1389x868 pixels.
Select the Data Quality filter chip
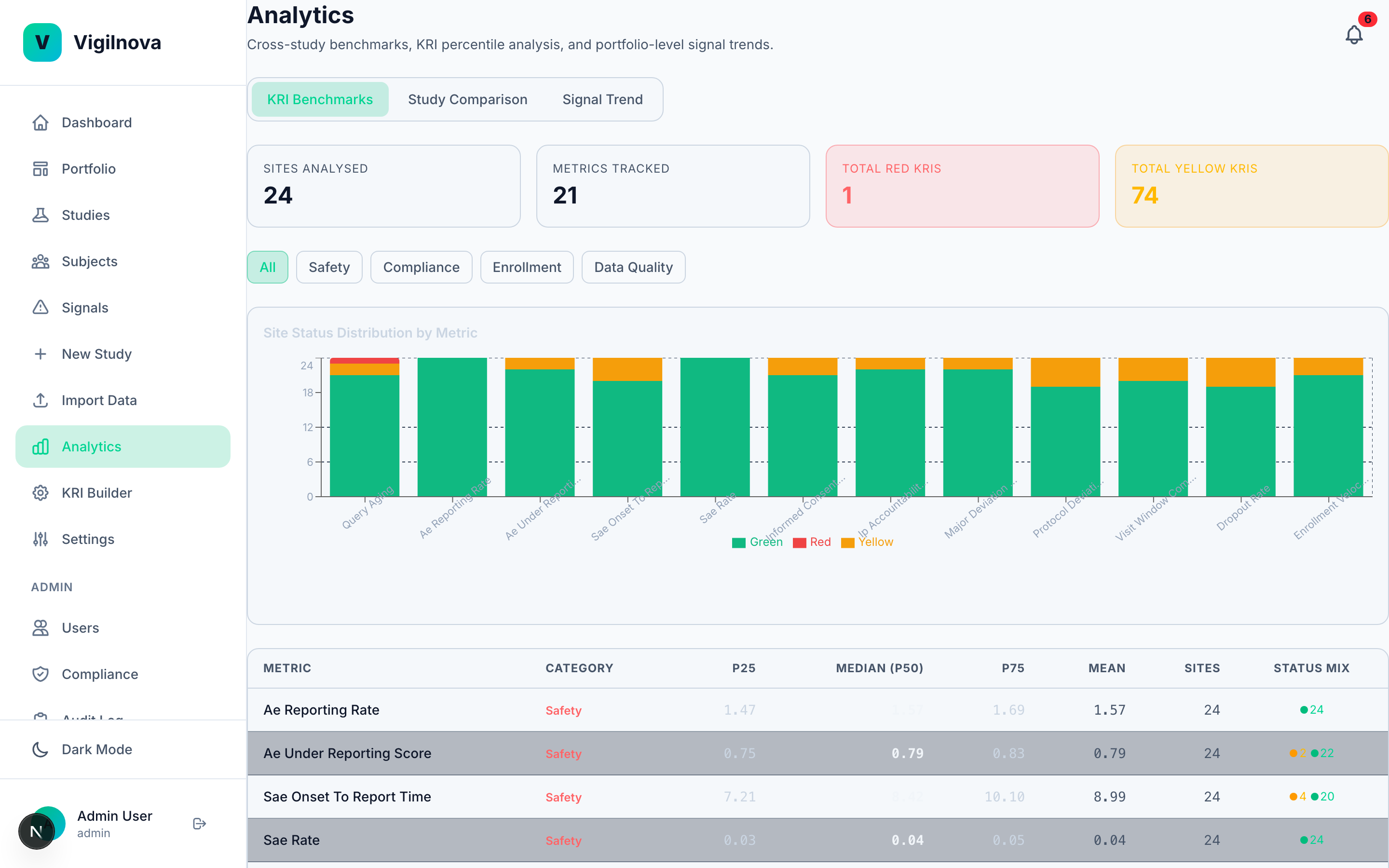click(632, 266)
